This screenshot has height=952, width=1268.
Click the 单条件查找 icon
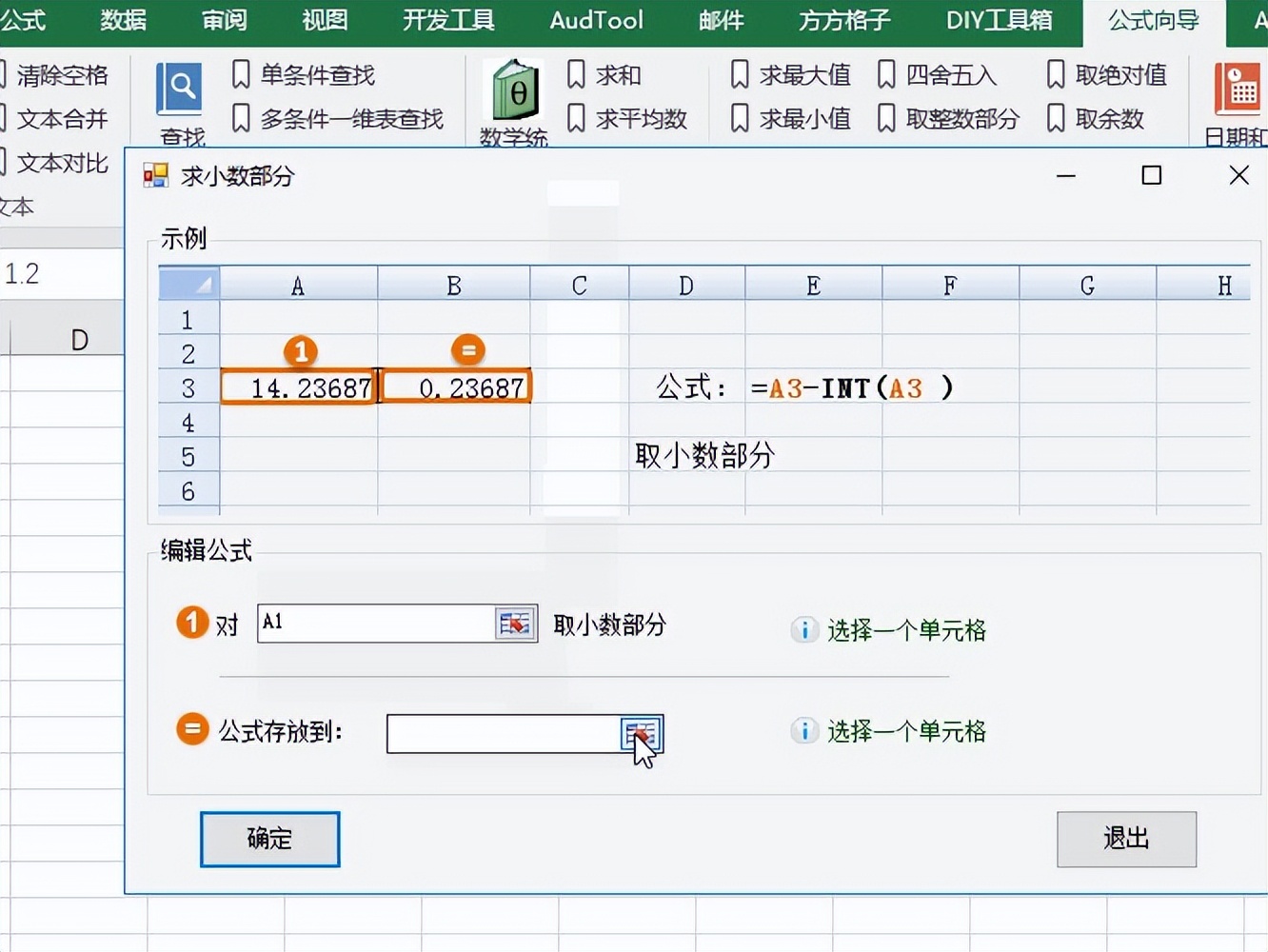pos(241,74)
